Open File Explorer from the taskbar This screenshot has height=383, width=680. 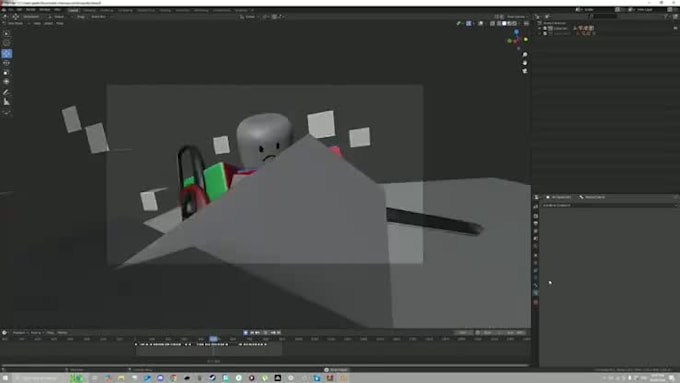[121, 378]
